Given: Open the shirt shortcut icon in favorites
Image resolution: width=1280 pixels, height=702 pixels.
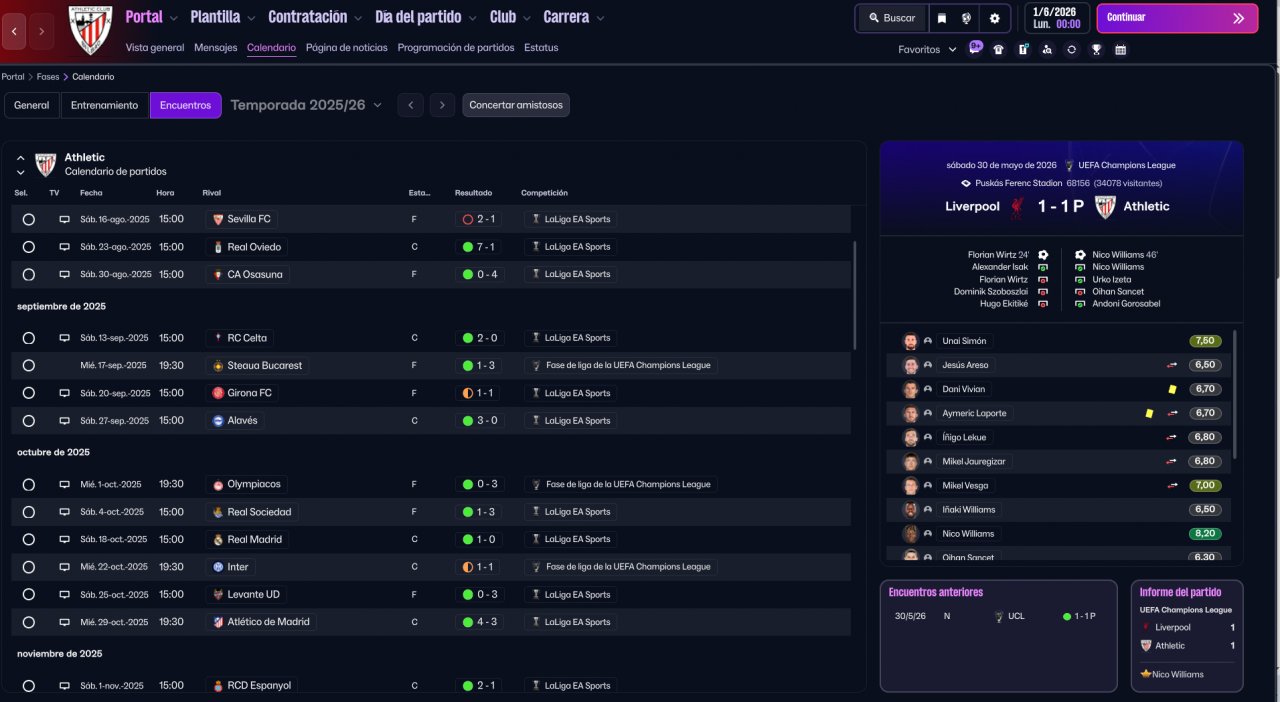Looking at the screenshot, I should click(998, 49).
